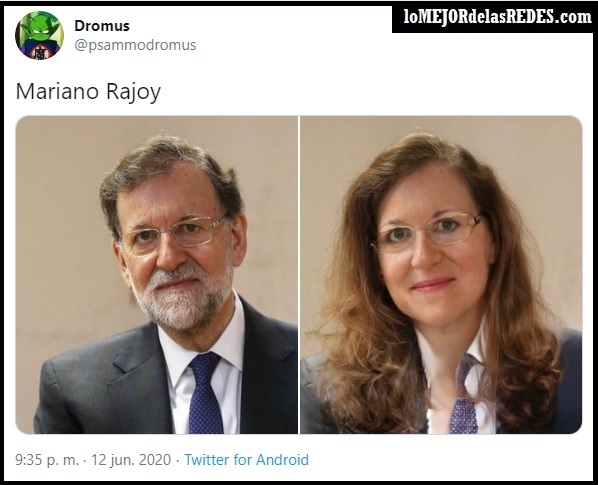Click the man's blue dotted tie

(204, 393)
